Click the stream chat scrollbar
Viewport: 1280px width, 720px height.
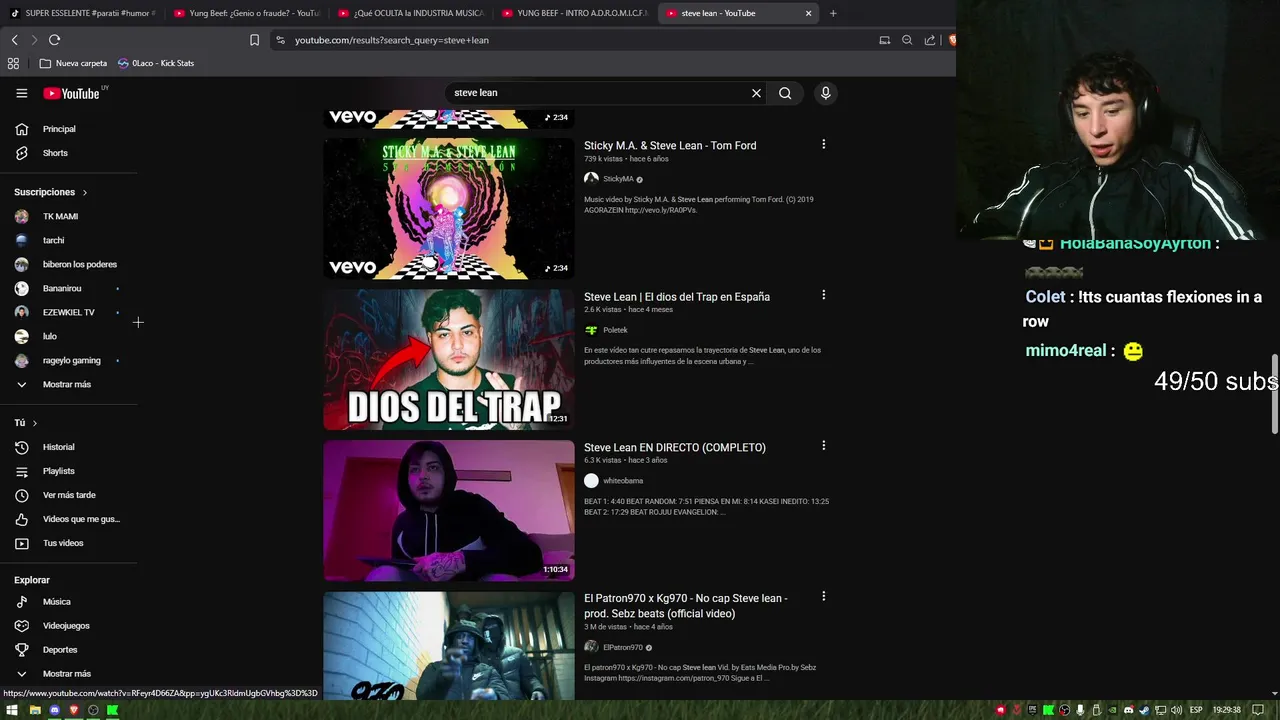coord(1275,394)
